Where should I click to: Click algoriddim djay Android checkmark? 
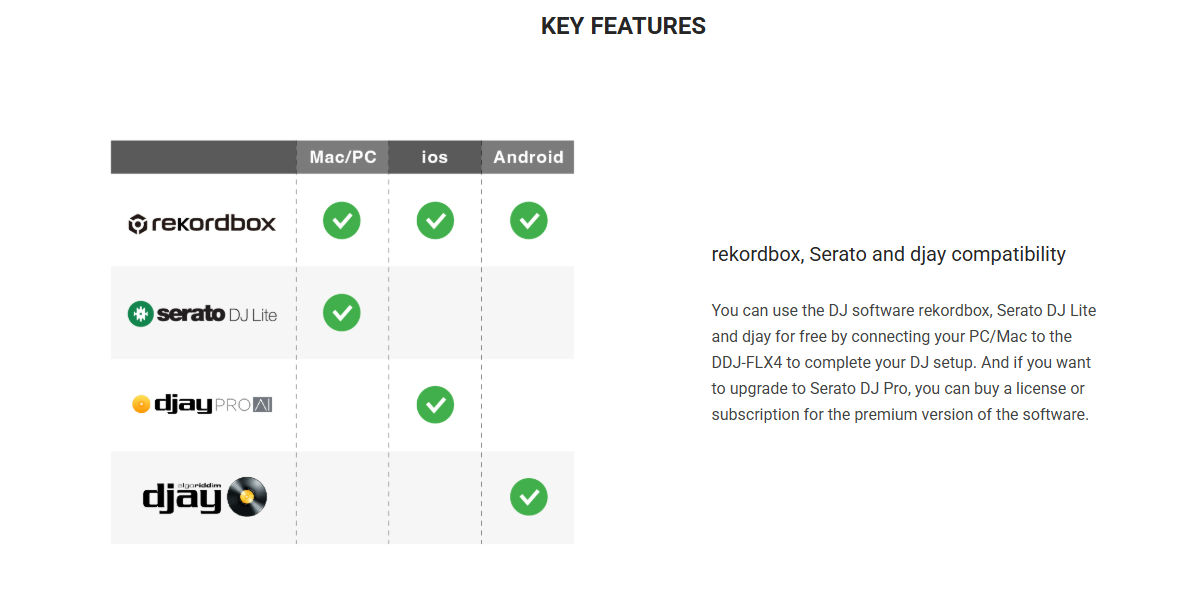[x=528, y=497]
